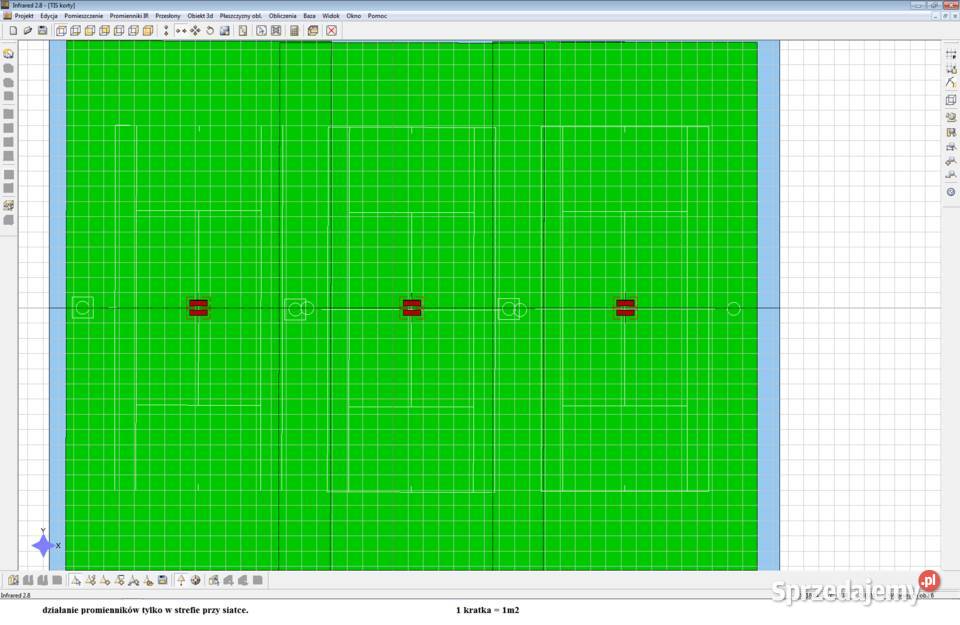Open the Widok menu
Viewport: 960px width, 625px height.
click(331, 16)
